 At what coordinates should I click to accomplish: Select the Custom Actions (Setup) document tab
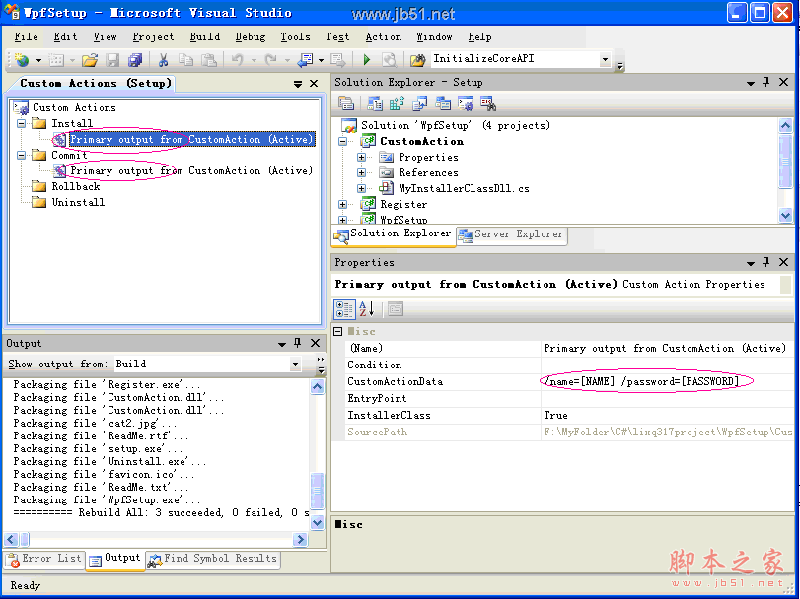[95, 83]
